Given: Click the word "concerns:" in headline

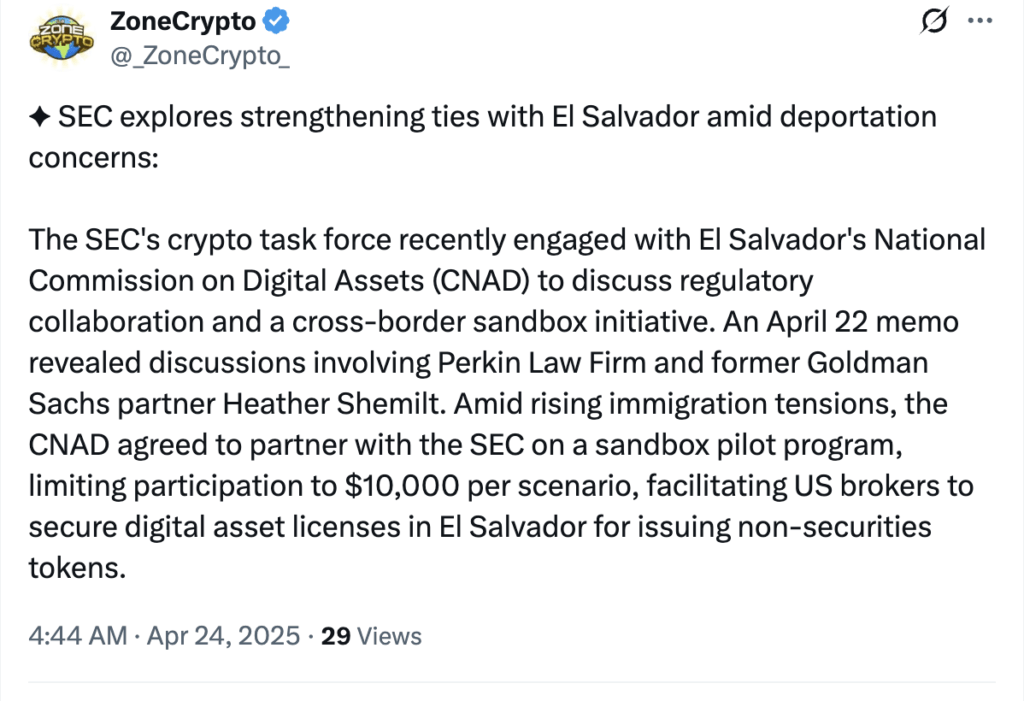Looking at the screenshot, I should [x=93, y=158].
